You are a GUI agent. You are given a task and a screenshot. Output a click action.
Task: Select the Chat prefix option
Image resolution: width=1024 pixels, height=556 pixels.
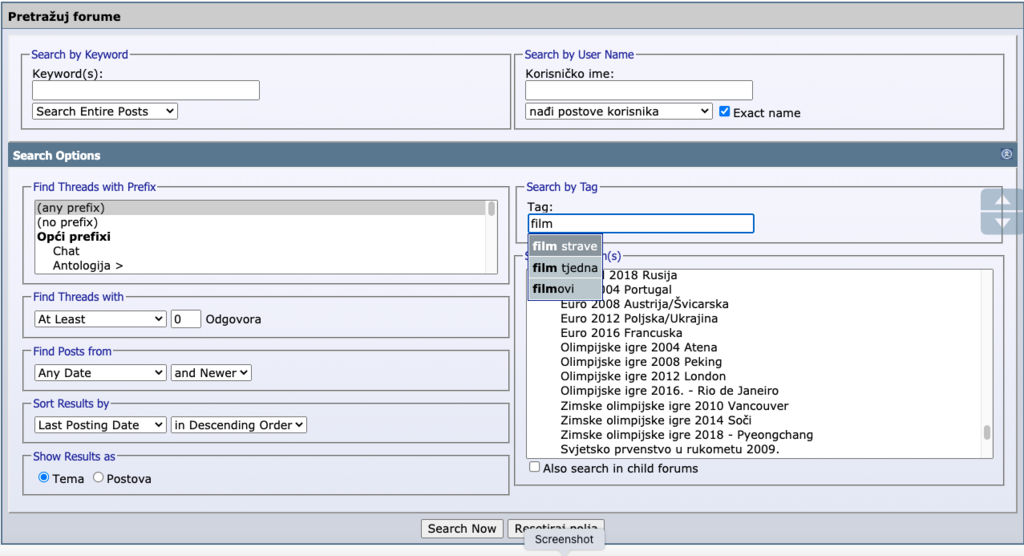point(260,251)
